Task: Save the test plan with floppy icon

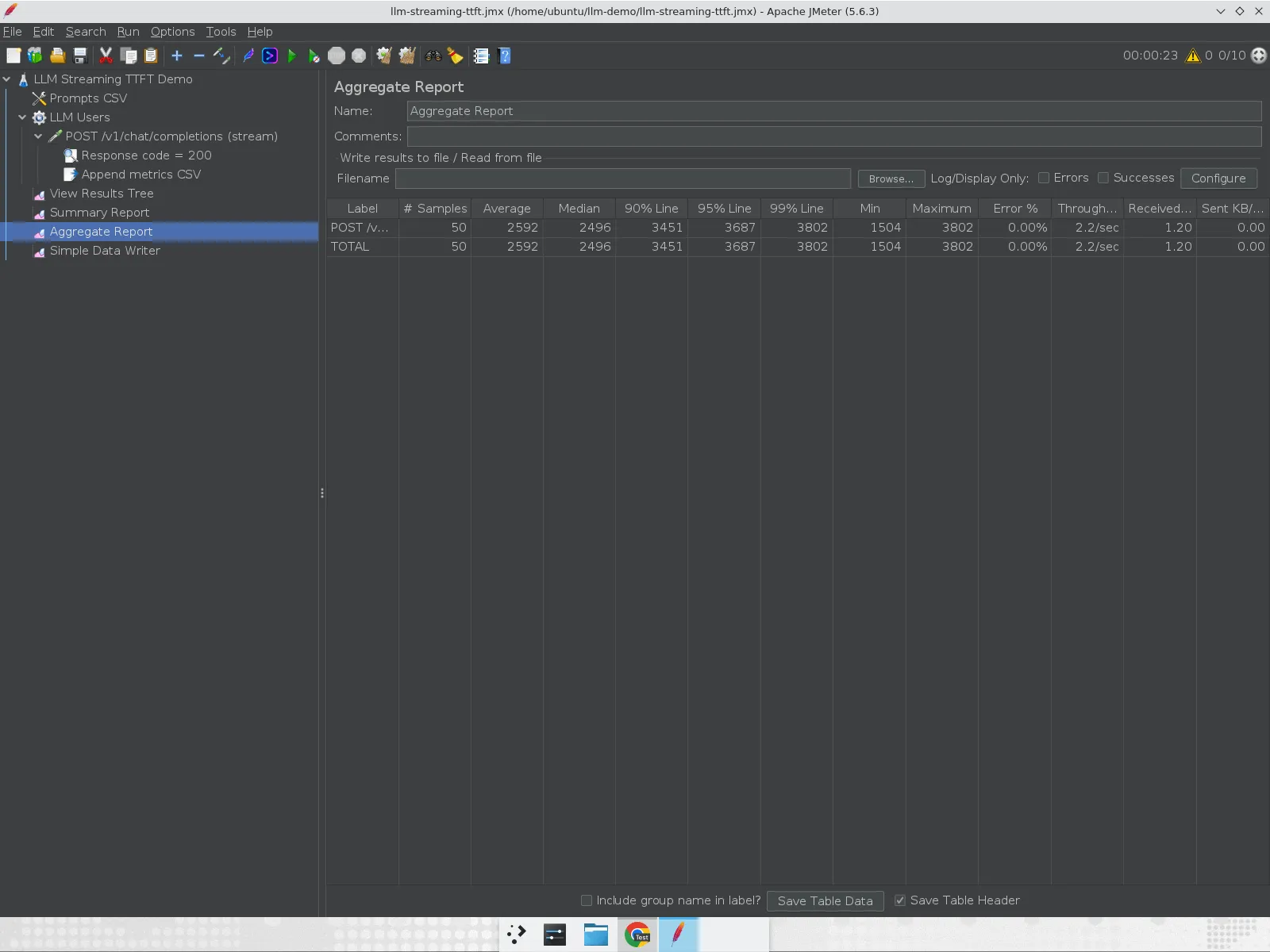Action: click(x=79, y=56)
